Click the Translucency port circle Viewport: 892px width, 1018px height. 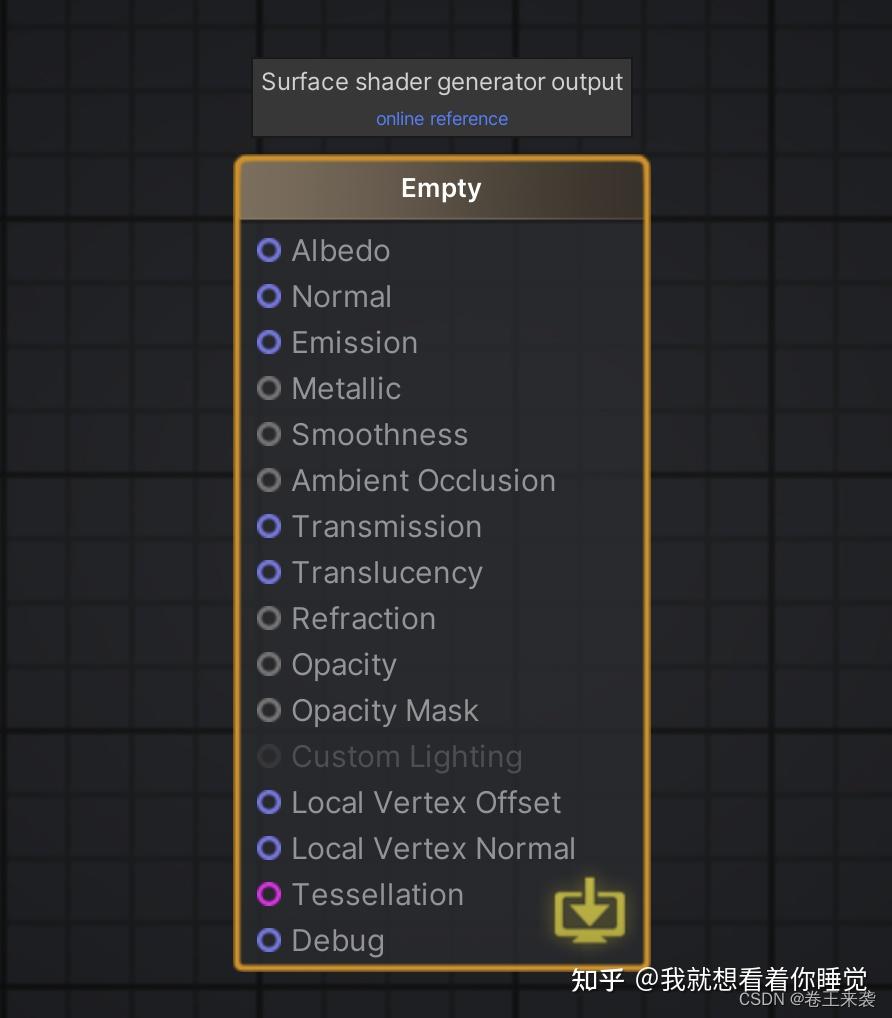click(x=268, y=572)
